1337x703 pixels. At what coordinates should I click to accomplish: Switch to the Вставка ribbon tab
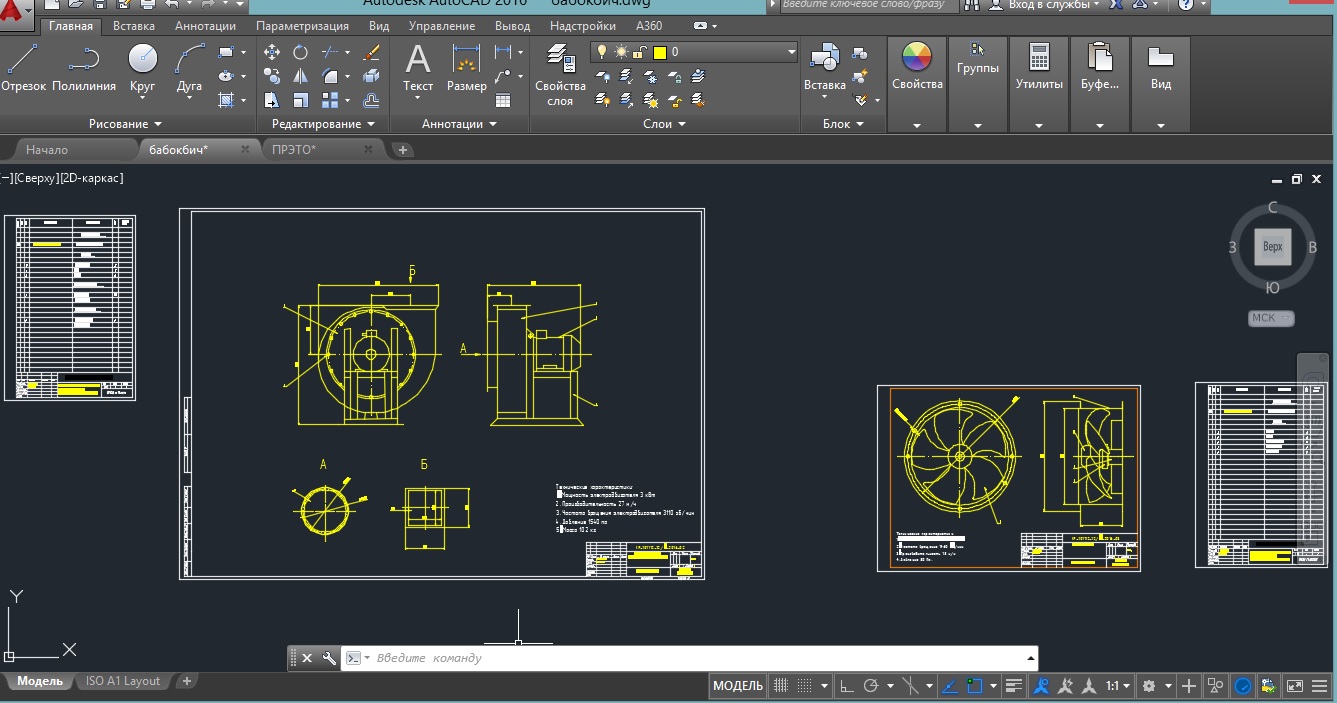point(134,26)
